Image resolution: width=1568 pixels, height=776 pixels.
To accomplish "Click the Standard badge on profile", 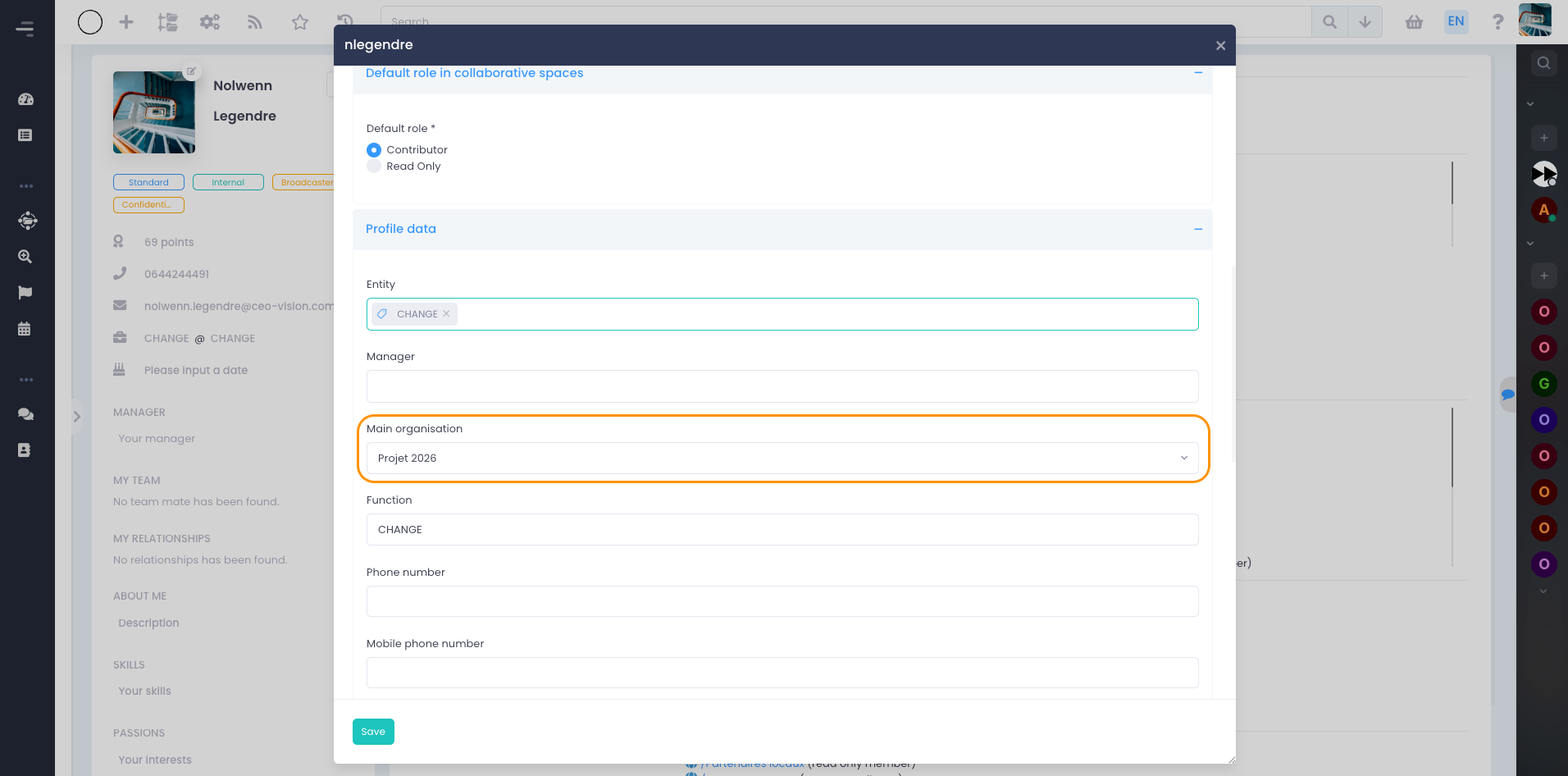I will click(148, 182).
